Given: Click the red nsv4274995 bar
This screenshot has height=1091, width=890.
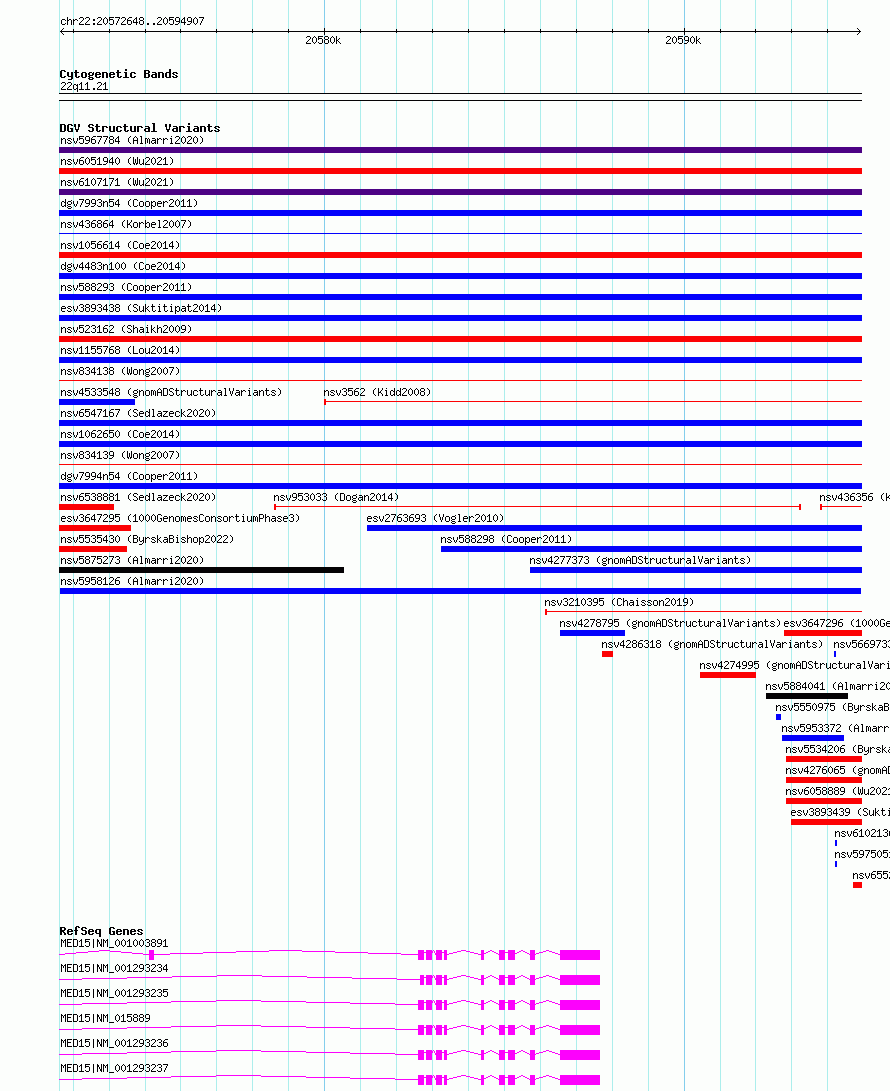Looking at the screenshot, I should click(728, 675).
